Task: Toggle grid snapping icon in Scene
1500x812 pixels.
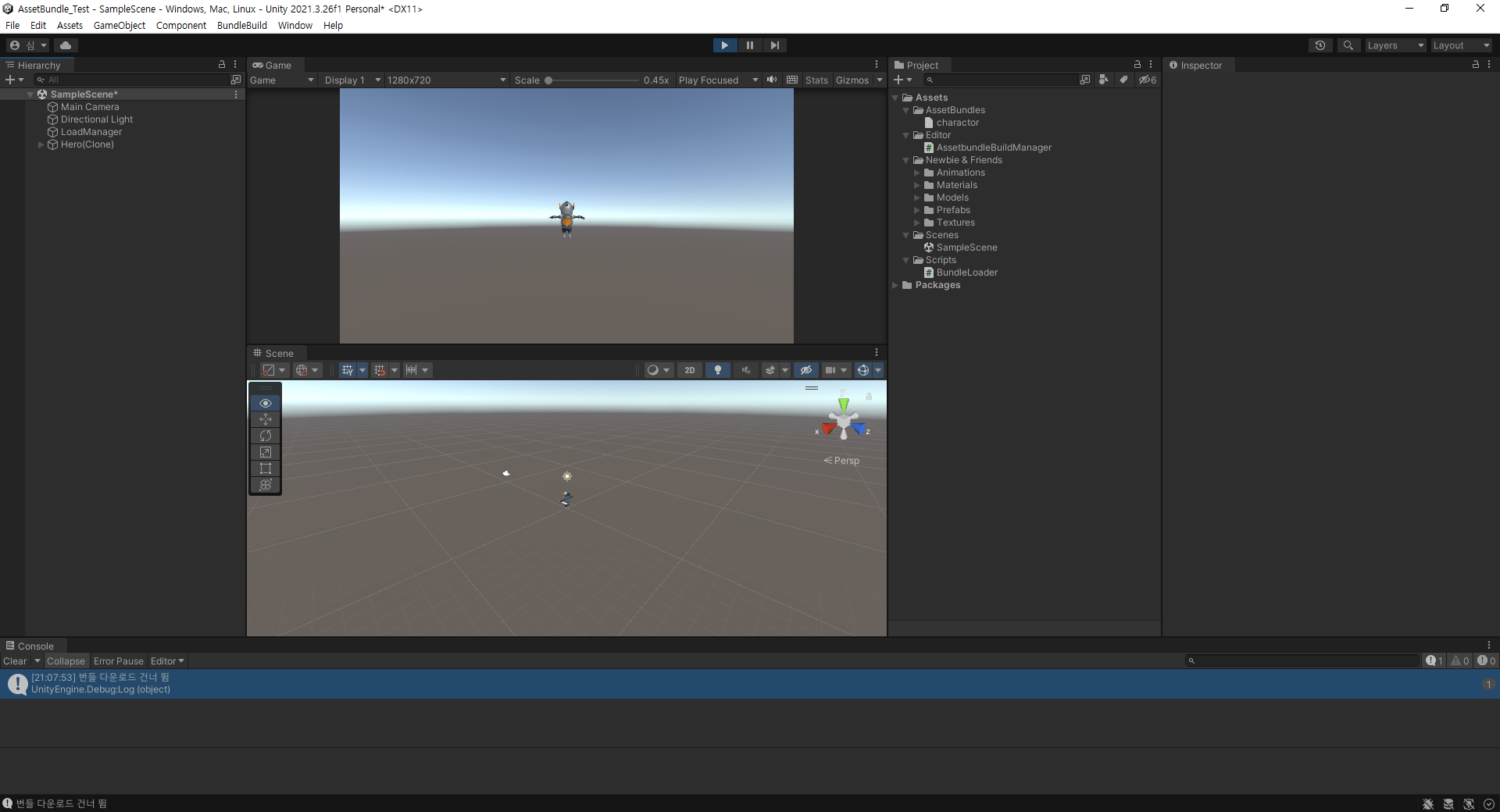Action: coord(380,370)
